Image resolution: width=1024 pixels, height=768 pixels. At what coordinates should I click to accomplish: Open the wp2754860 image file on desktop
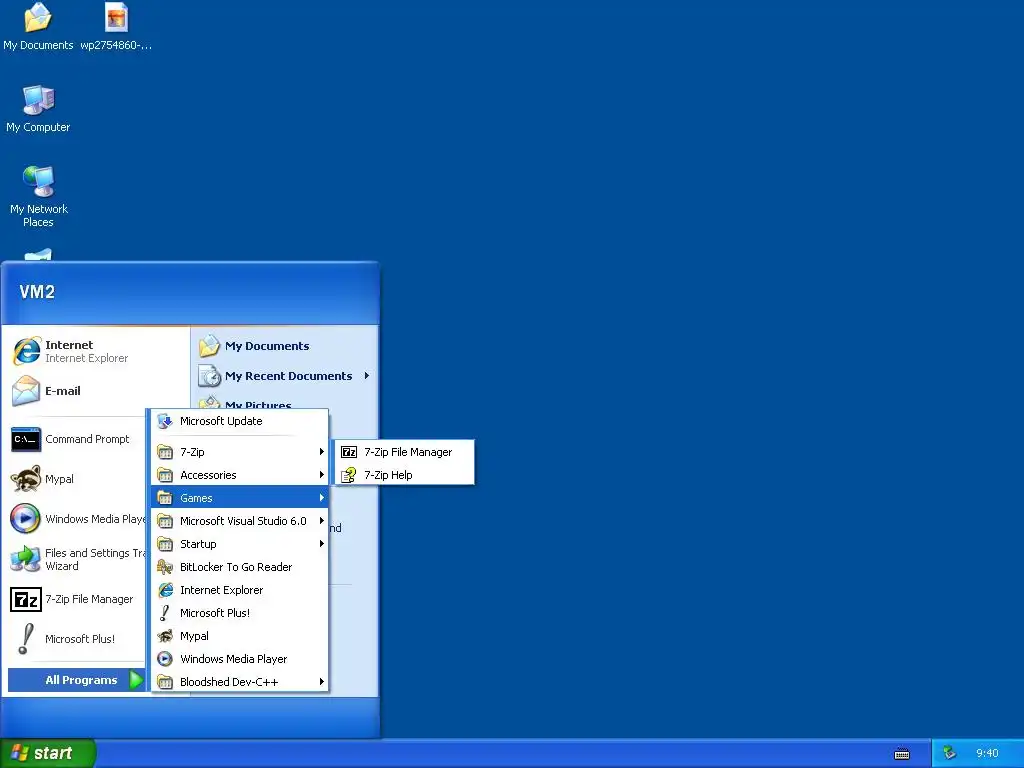click(x=116, y=27)
